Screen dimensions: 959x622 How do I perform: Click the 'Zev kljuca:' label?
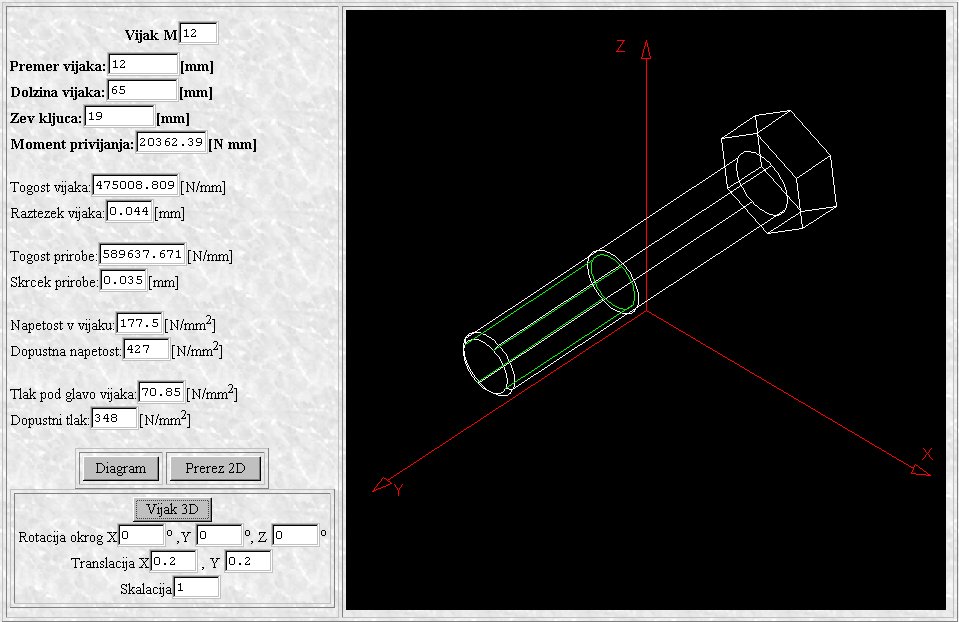click(46, 118)
